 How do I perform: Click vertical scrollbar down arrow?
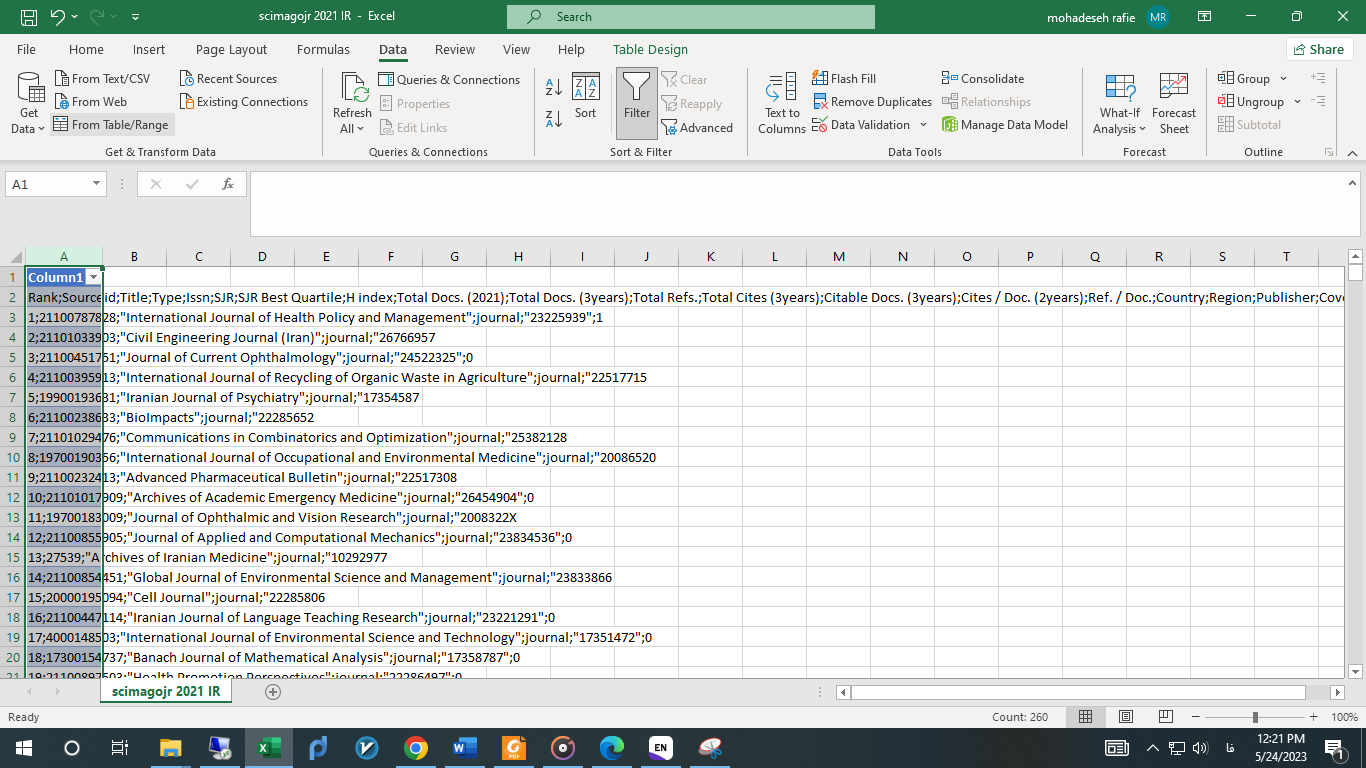tap(1355, 671)
